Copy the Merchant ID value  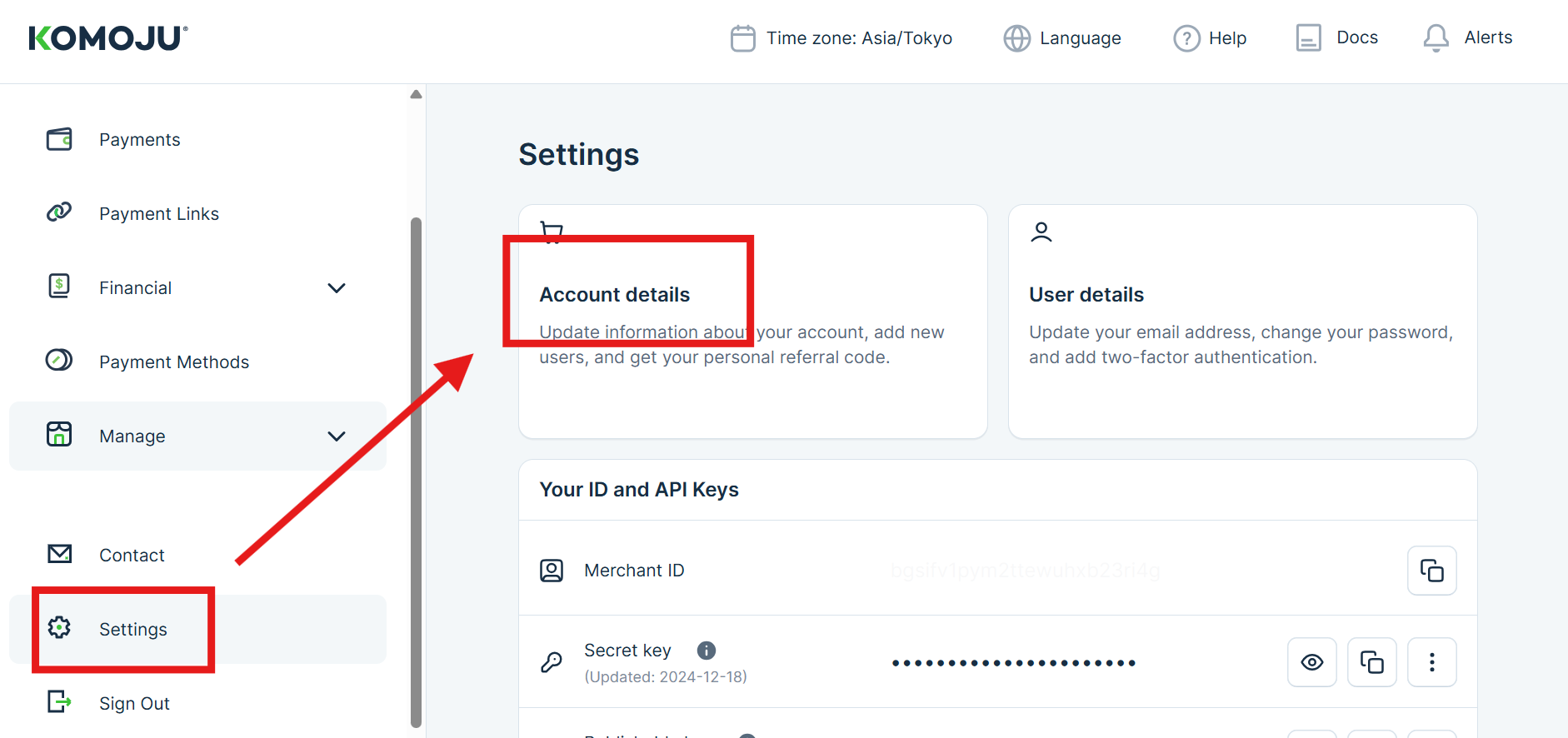[1431, 571]
